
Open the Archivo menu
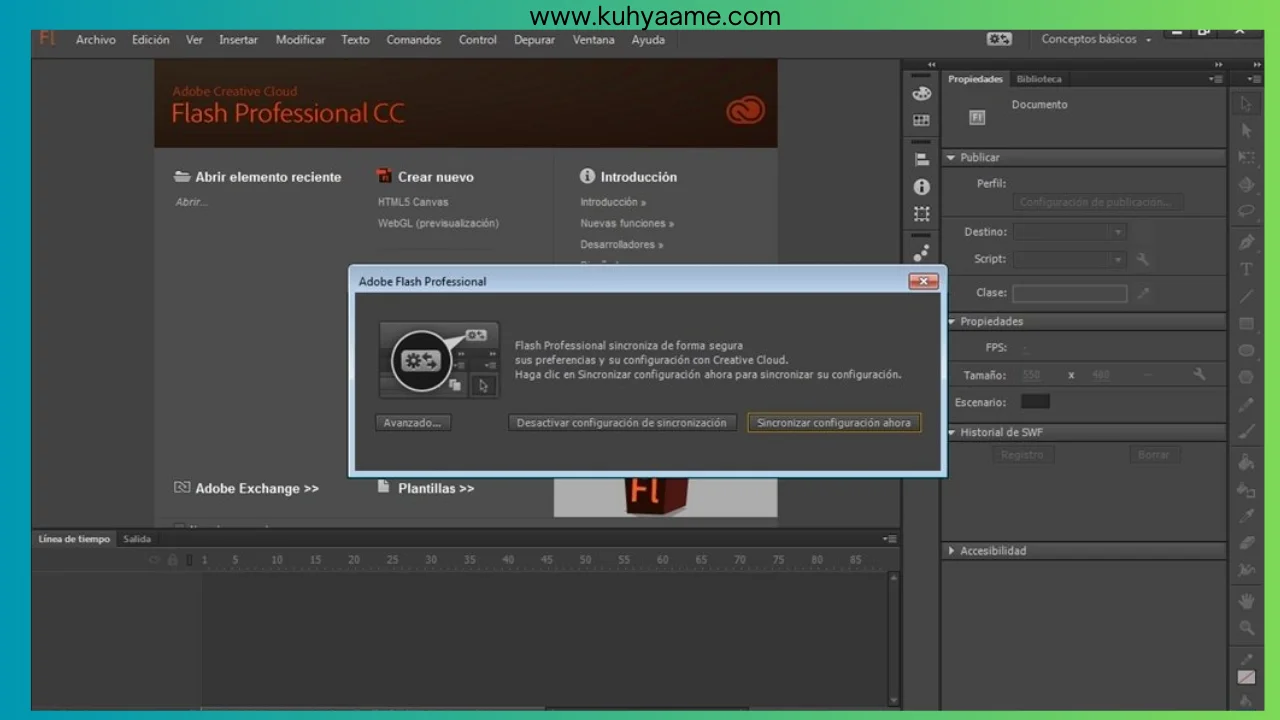96,40
